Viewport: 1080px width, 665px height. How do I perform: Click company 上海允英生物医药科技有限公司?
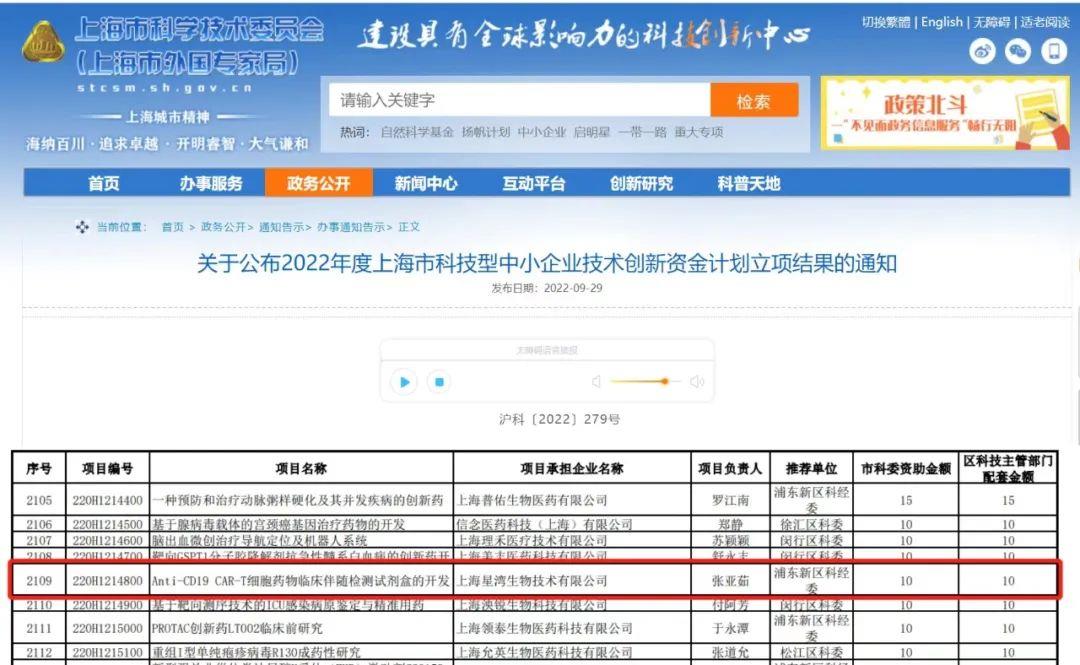[545, 652]
